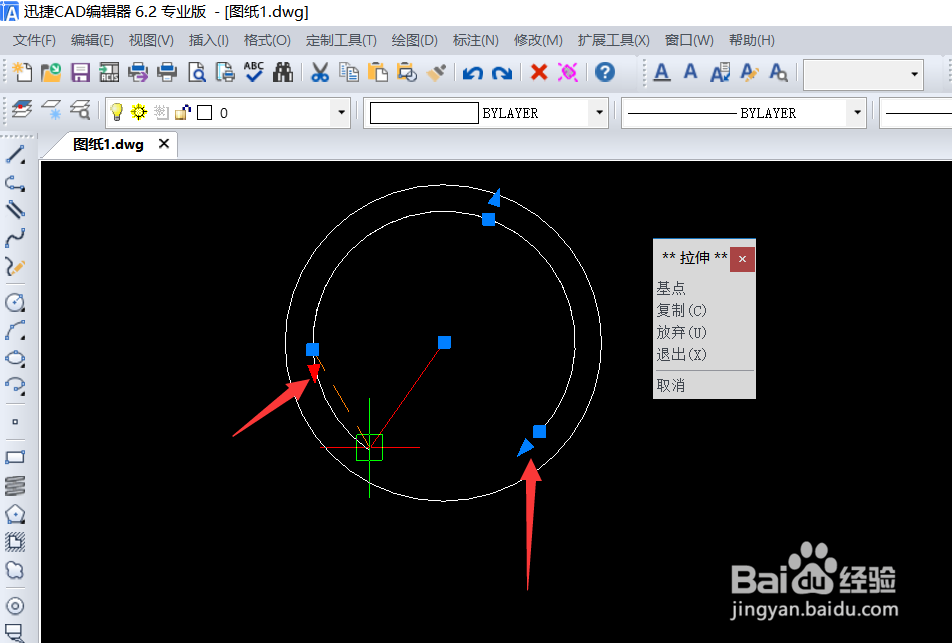Open the 格式(O) menu
The width and height of the screenshot is (952, 643).
click(267, 40)
